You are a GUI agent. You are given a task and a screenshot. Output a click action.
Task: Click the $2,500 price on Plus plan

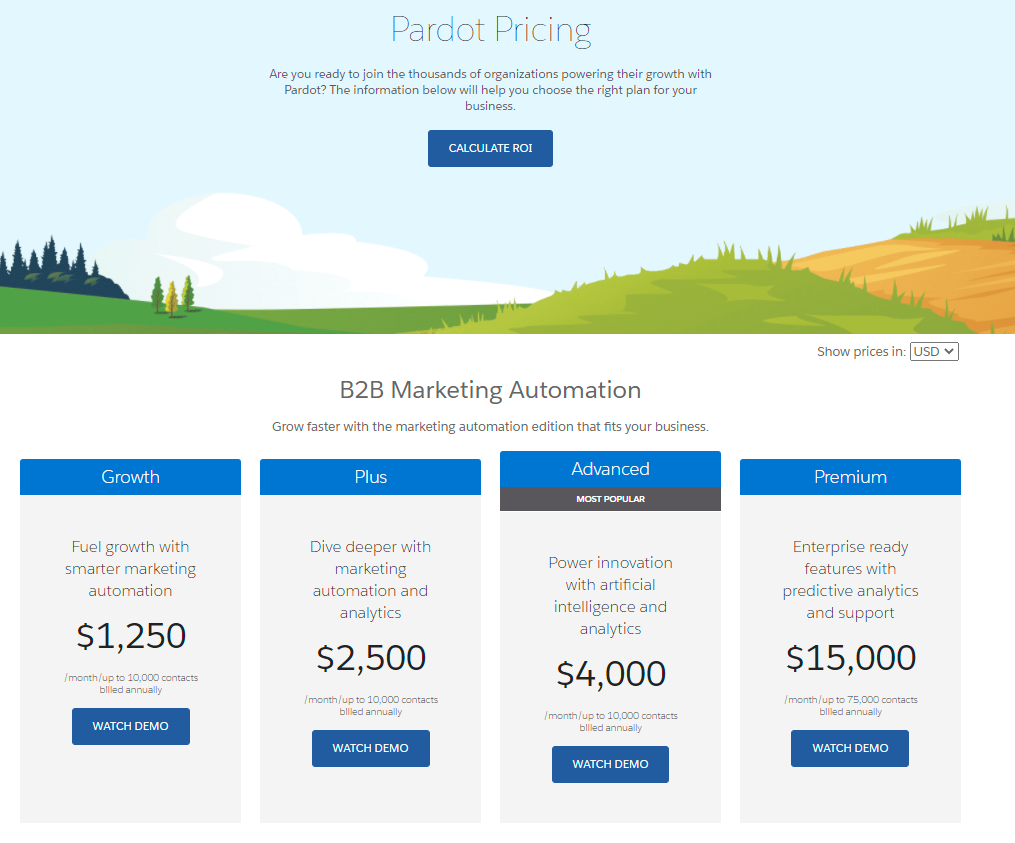[370, 659]
